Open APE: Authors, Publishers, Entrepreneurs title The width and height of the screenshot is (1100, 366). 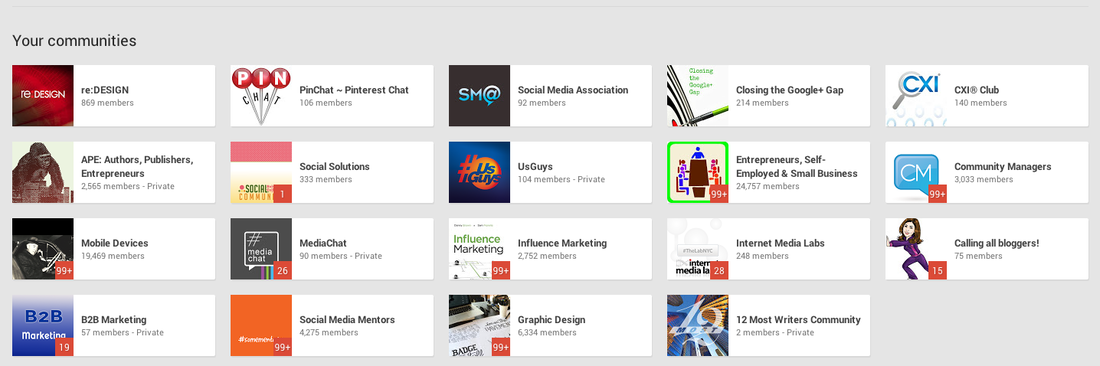138,166
